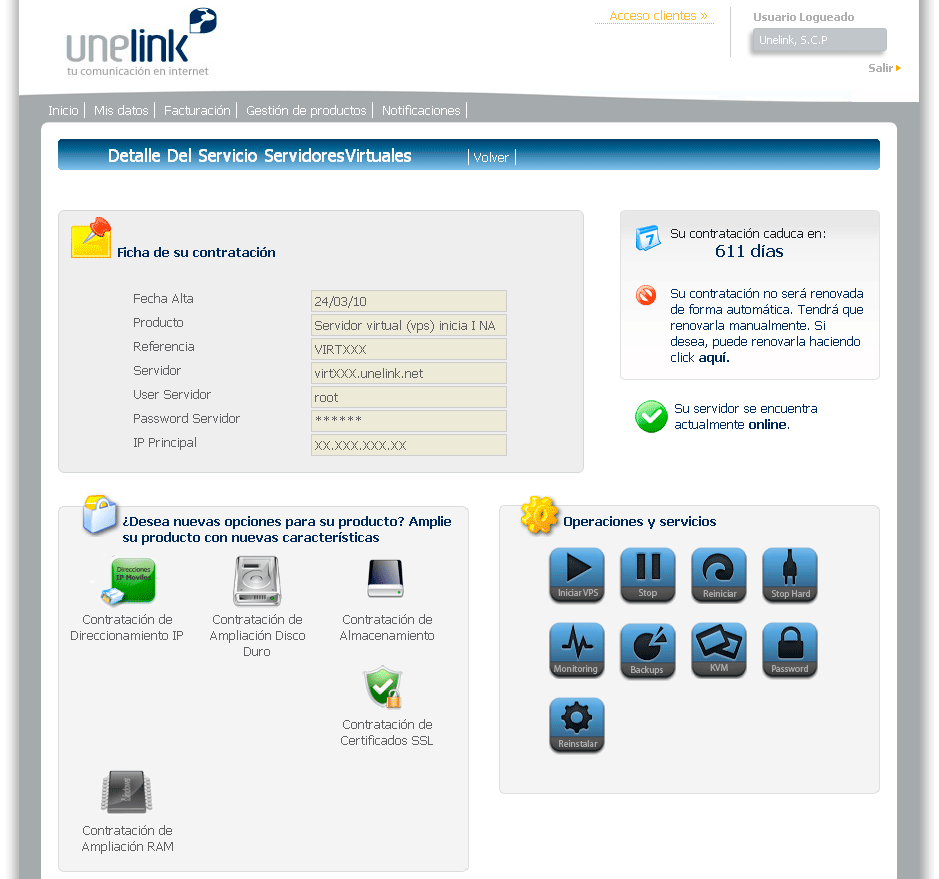
Task: Open the Monitoring pulse icon
Action: click(x=577, y=650)
